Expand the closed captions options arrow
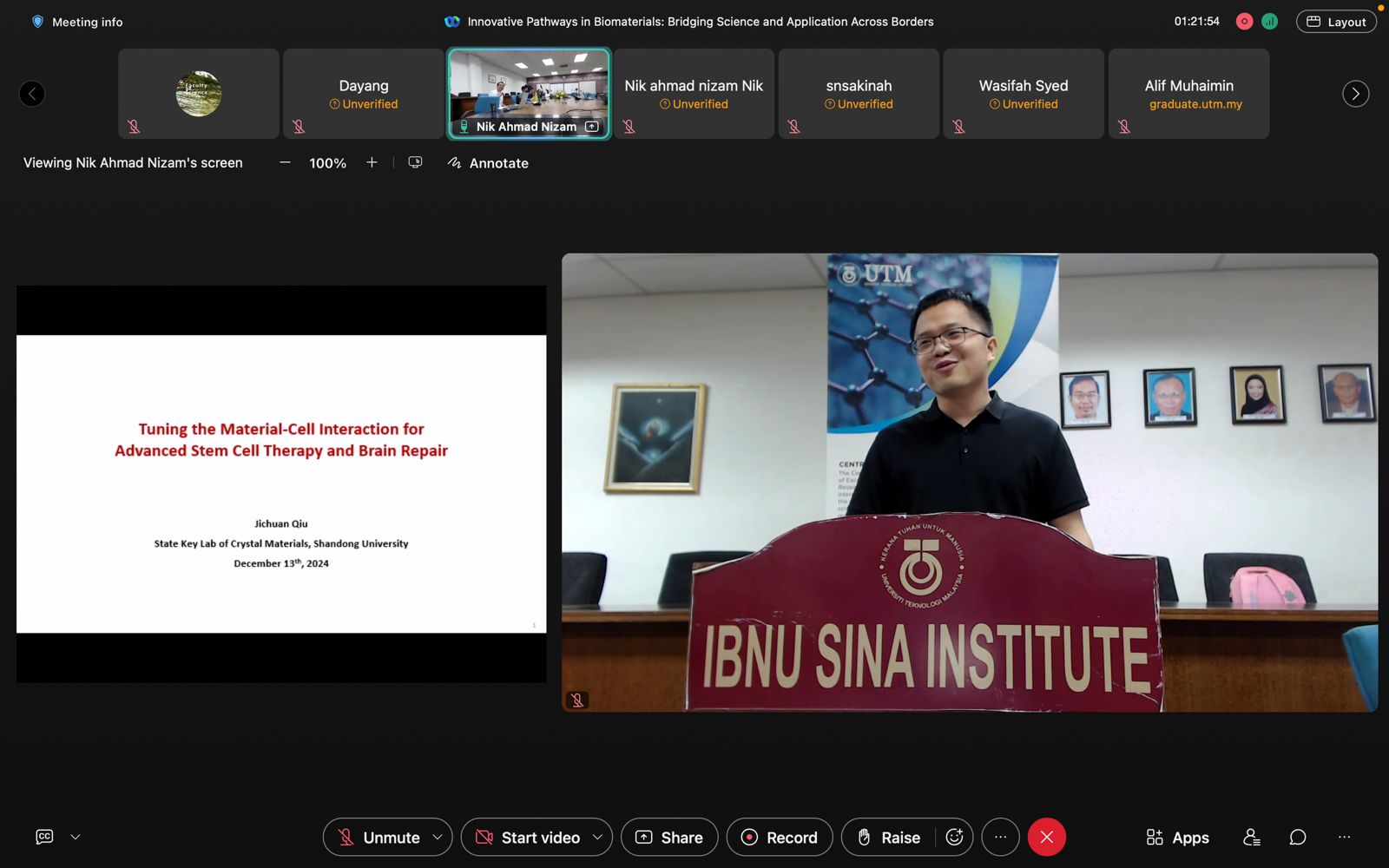The image size is (1389, 868). point(76,837)
